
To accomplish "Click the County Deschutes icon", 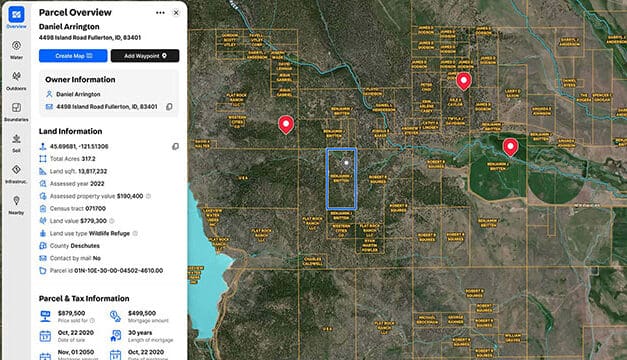I will coord(43,246).
